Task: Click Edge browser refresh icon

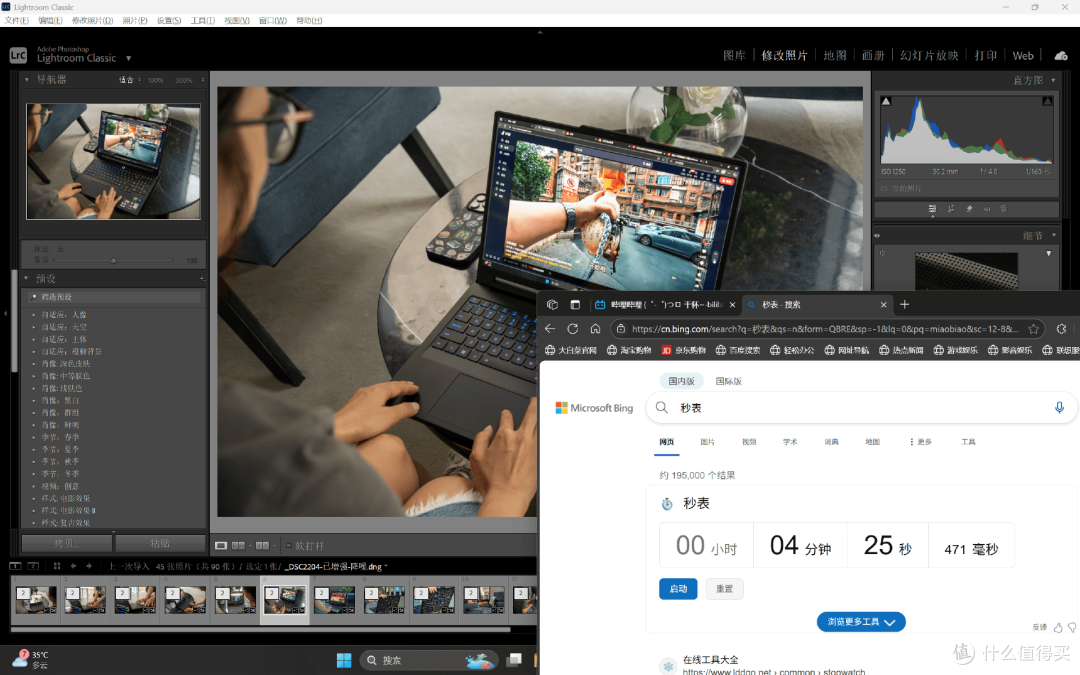Action: (572, 329)
